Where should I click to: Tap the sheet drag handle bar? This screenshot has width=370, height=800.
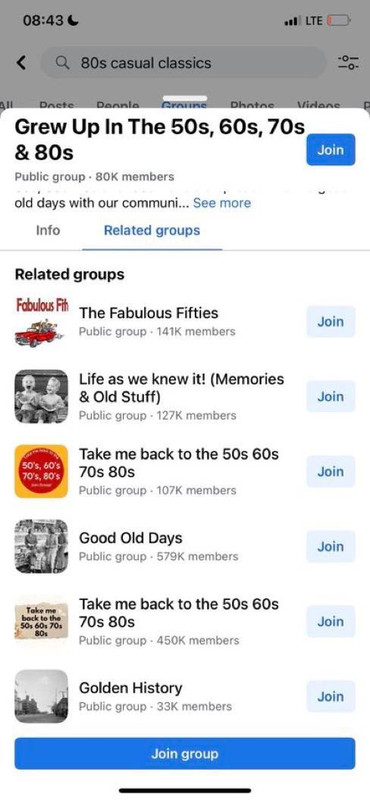click(x=185, y=98)
